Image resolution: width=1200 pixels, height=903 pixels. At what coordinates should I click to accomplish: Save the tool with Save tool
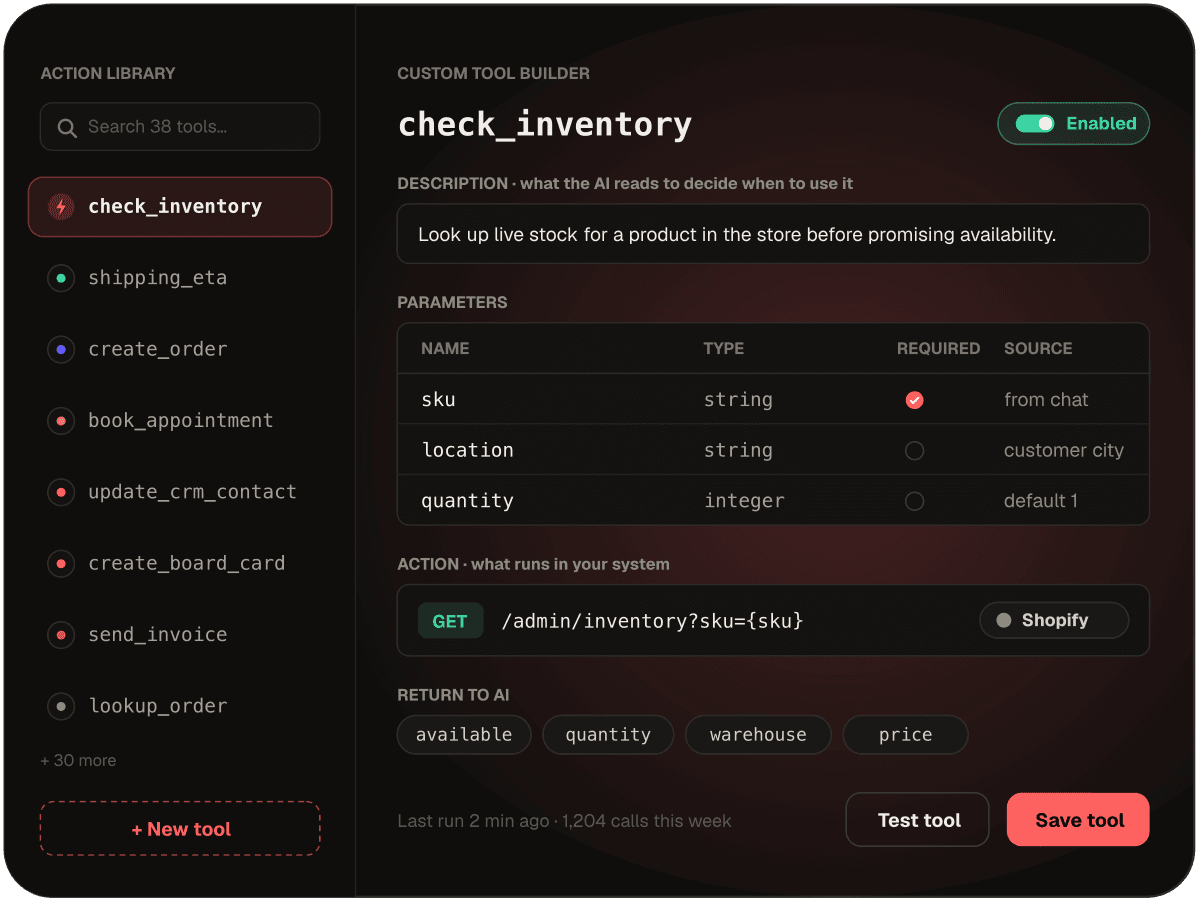coord(1079,820)
